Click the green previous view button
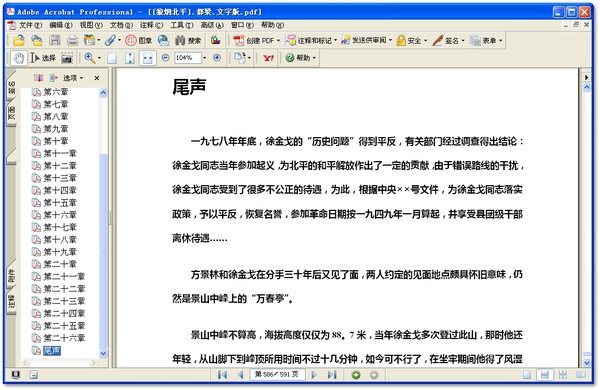Image resolution: width=600 pixels, height=390 pixels. 356,375
